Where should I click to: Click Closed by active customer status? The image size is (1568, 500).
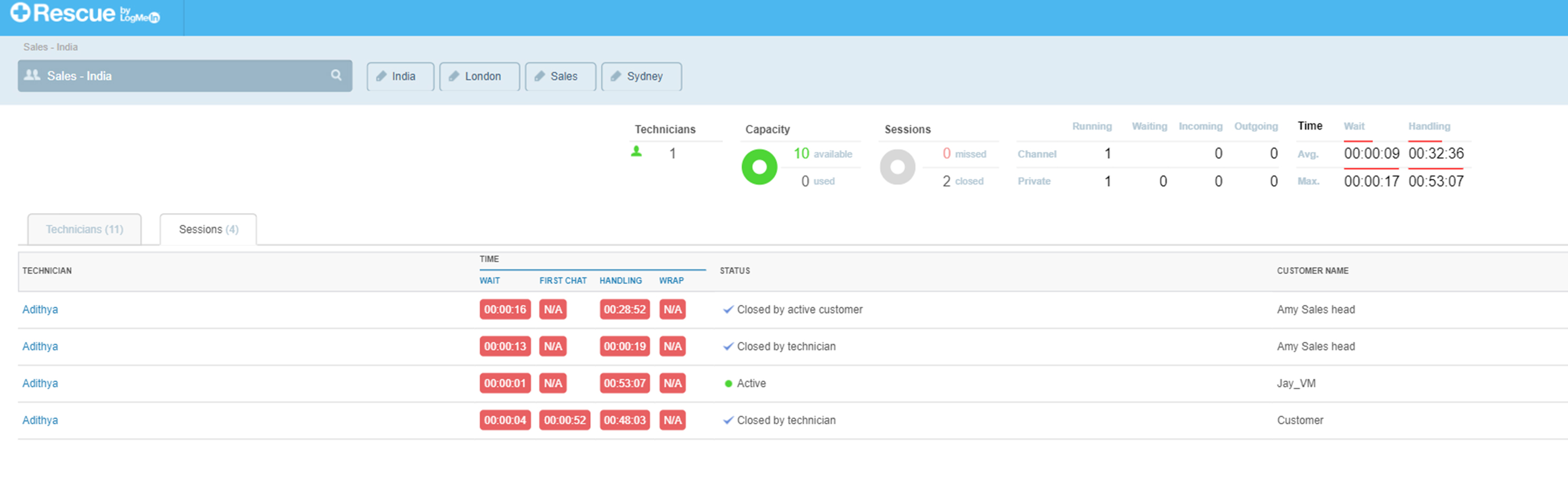[x=799, y=310]
